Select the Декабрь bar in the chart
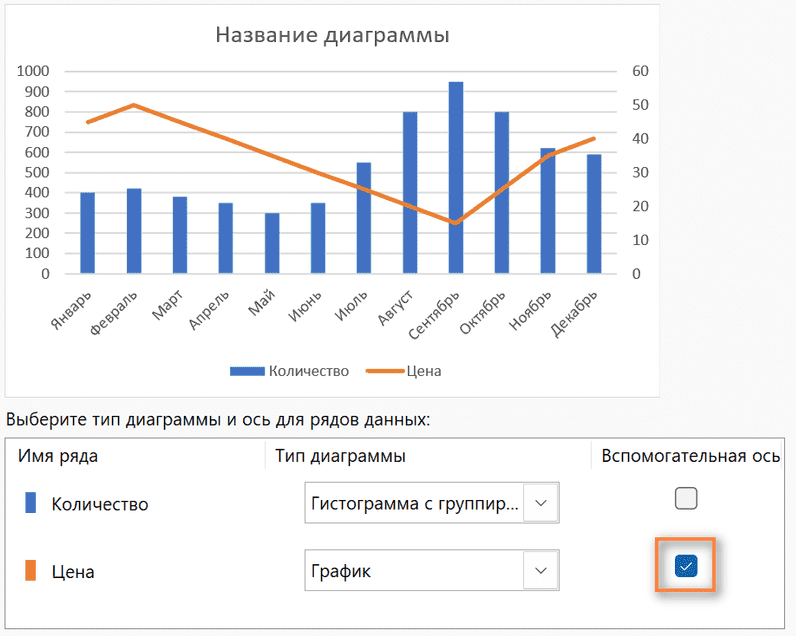 594,214
